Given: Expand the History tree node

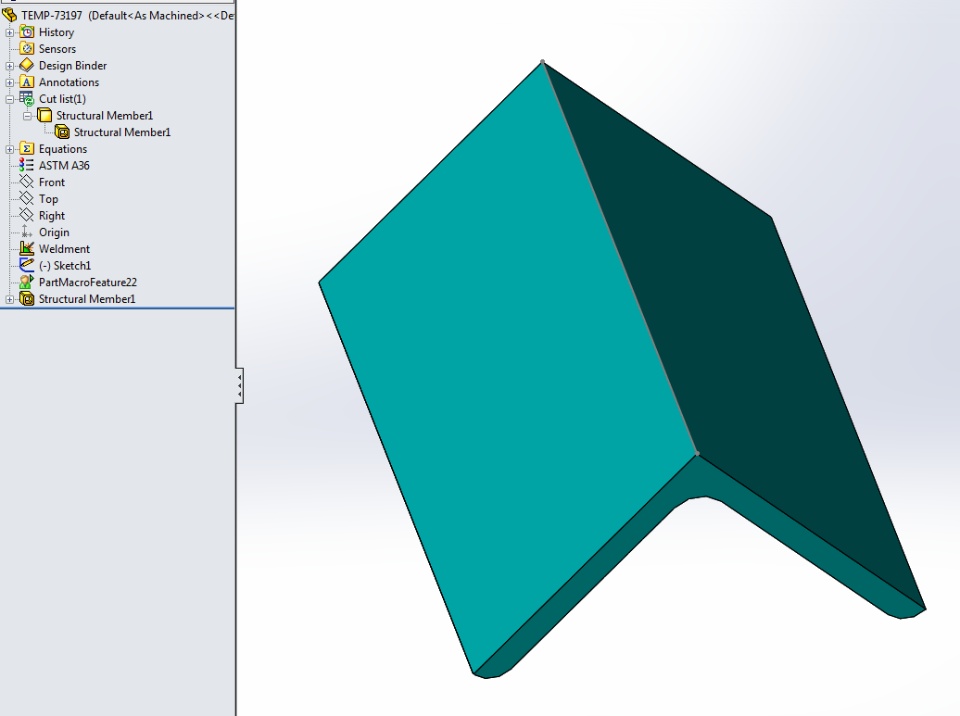Looking at the screenshot, I should click(x=10, y=32).
